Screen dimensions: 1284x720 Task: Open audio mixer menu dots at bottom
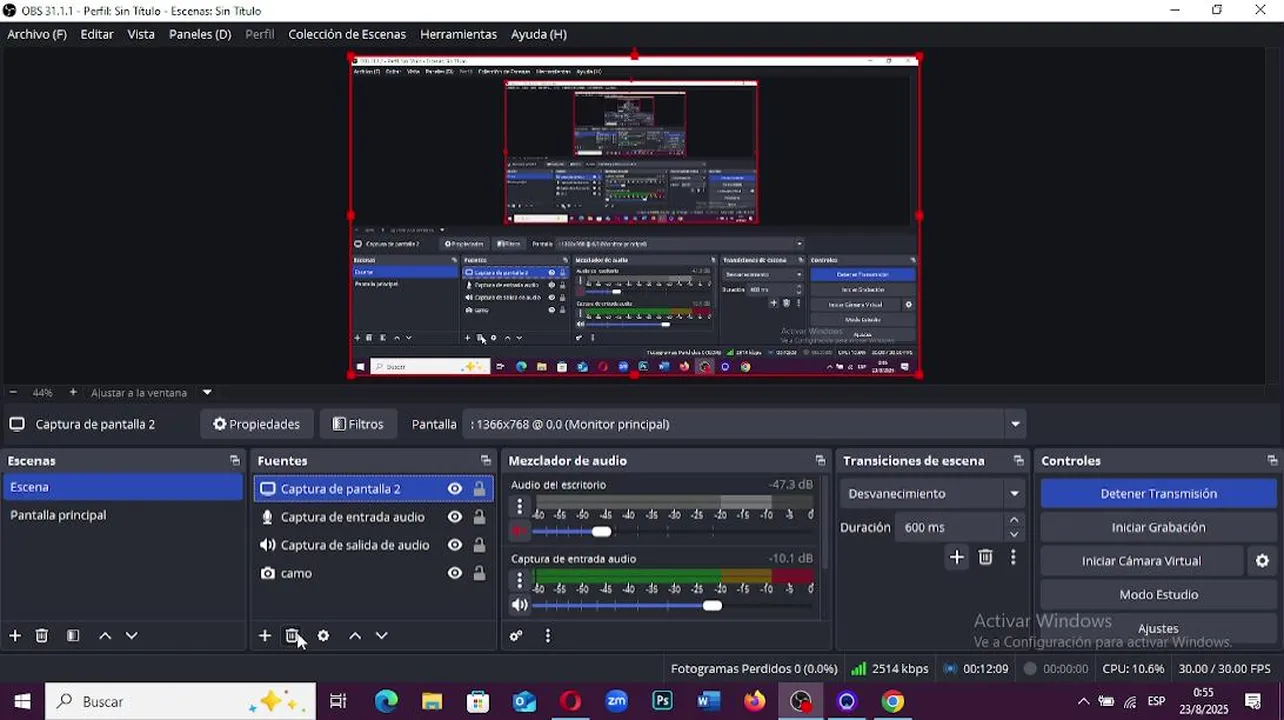click(547, 636)
